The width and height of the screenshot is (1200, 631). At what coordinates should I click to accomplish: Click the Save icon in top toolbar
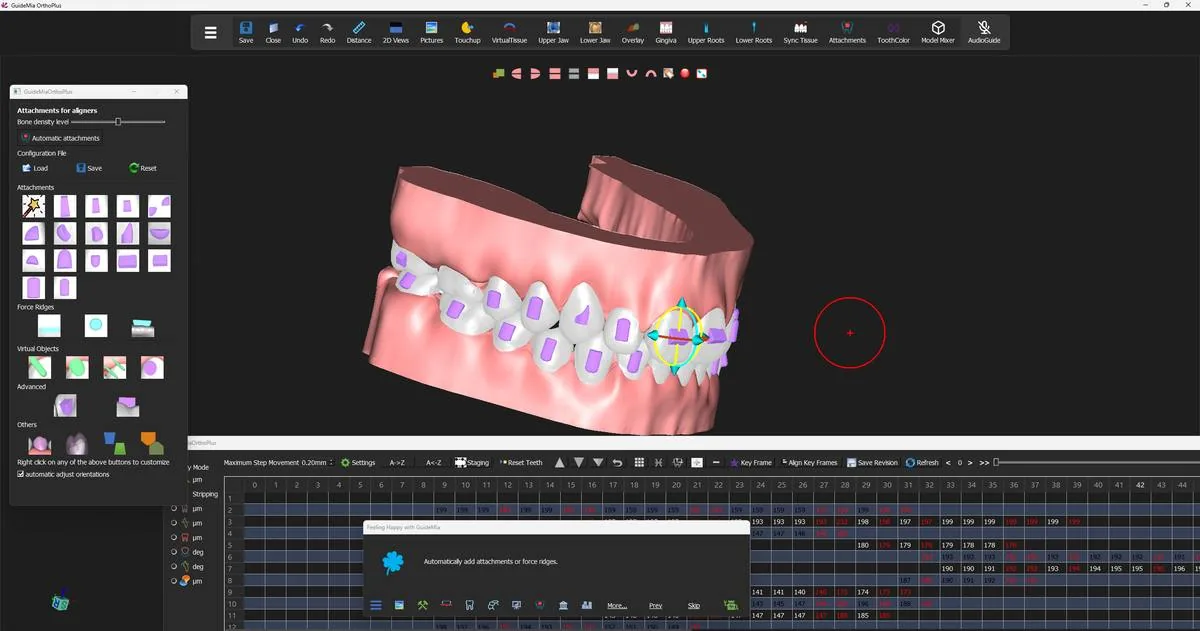tap(246, 32)
